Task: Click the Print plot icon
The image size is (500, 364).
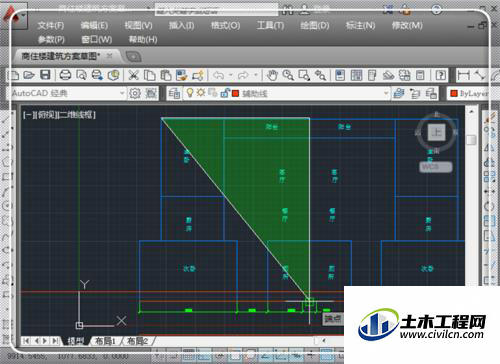Action: click(65, 75)
